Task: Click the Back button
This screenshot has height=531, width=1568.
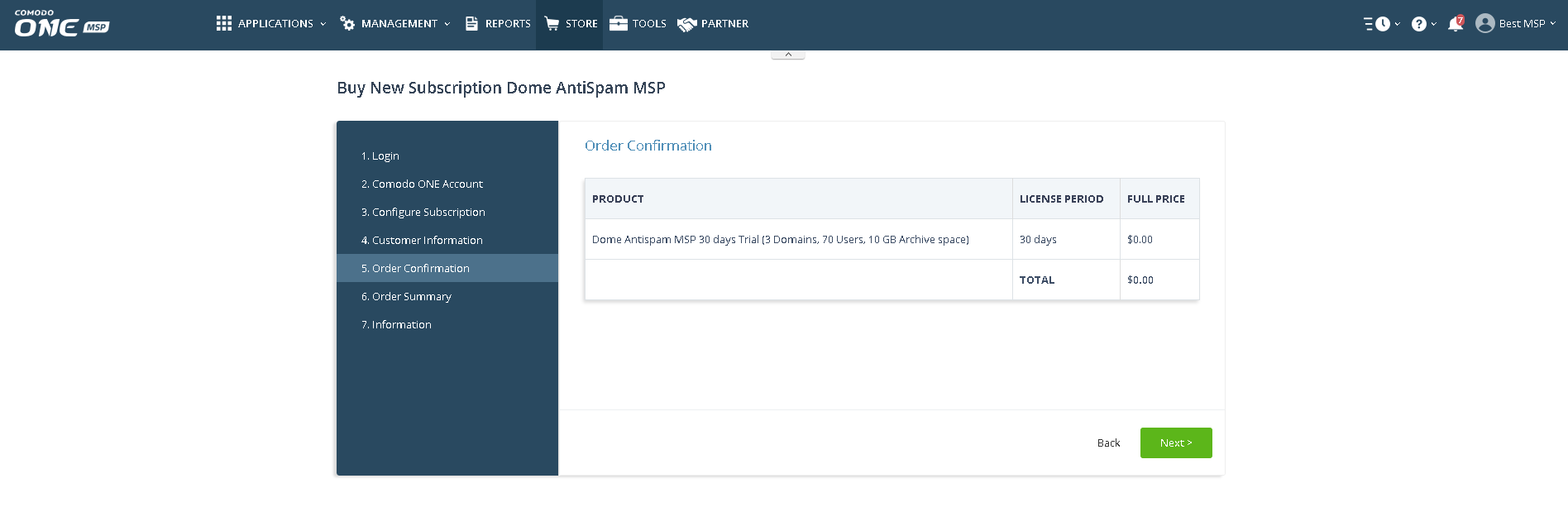Action: pyautogui.click(x=1108, y=443)
